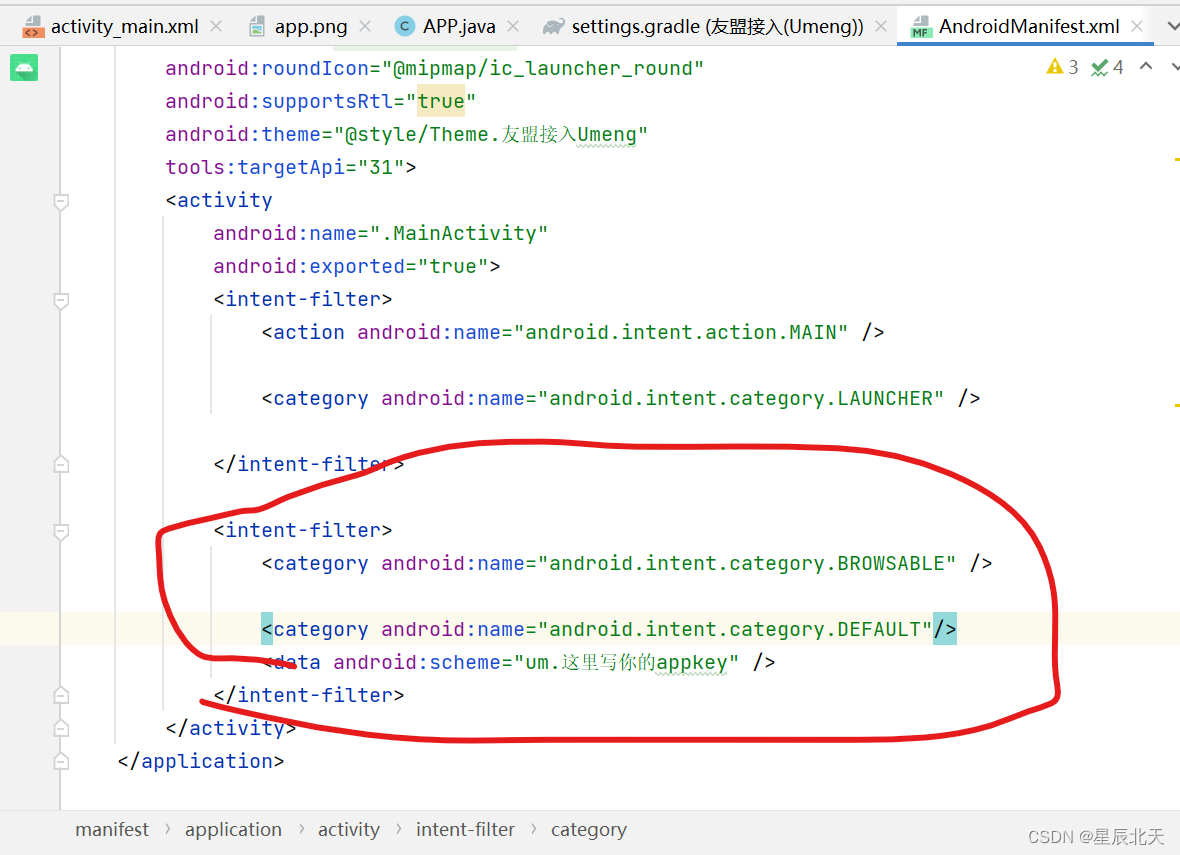Click fold end marker of first intent-filter
The width and height of the screenshot is (1180, 855).
pyautogui.click(x=62, y=464)
